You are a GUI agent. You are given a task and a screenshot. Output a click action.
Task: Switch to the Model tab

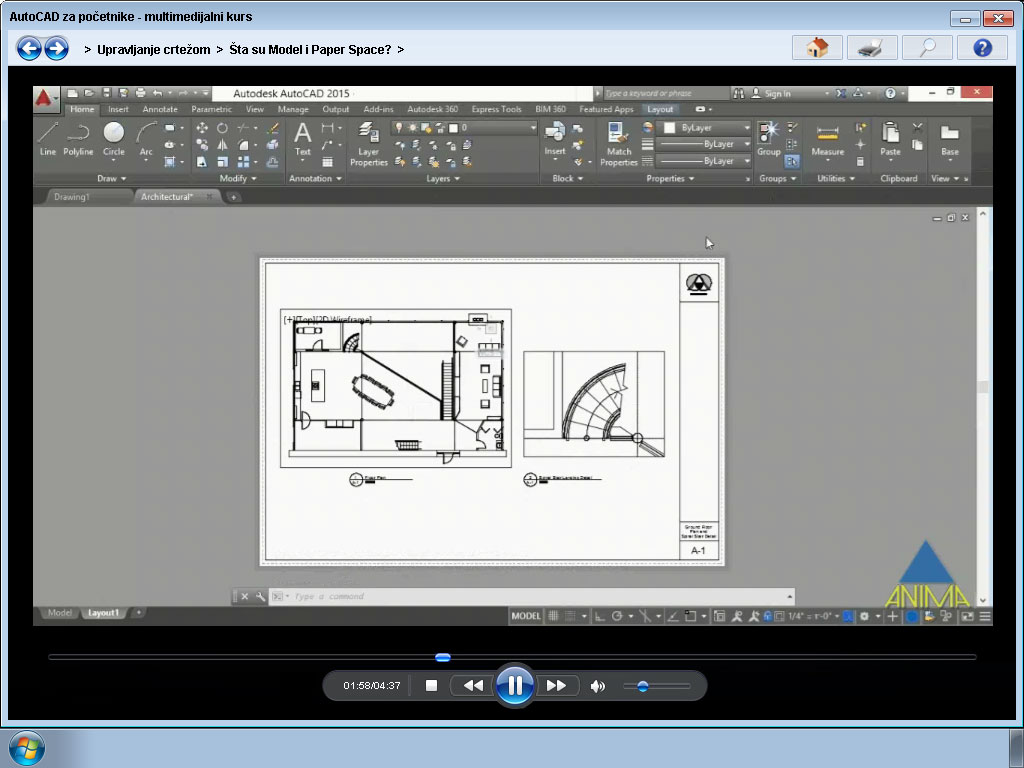click(58, 613)
